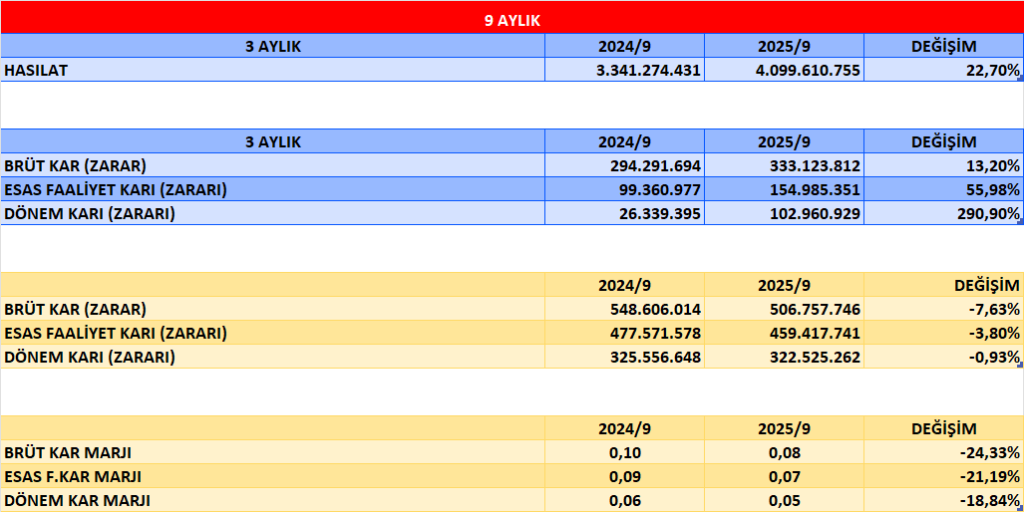Select the cell containing 477.571.578
This screenshot has height=512, width=1024.
(624, 332)
